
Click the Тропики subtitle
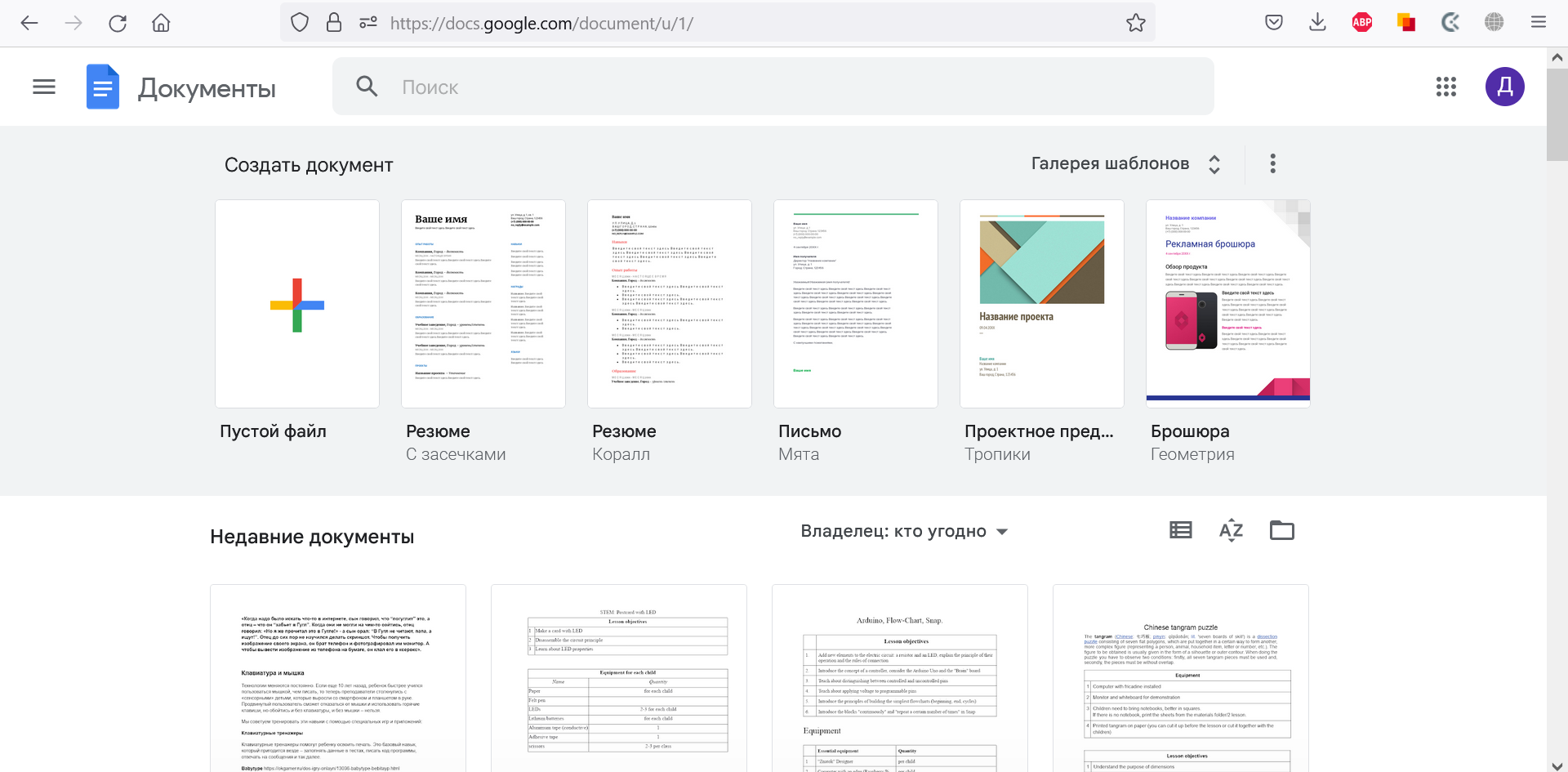click(997, 454)
